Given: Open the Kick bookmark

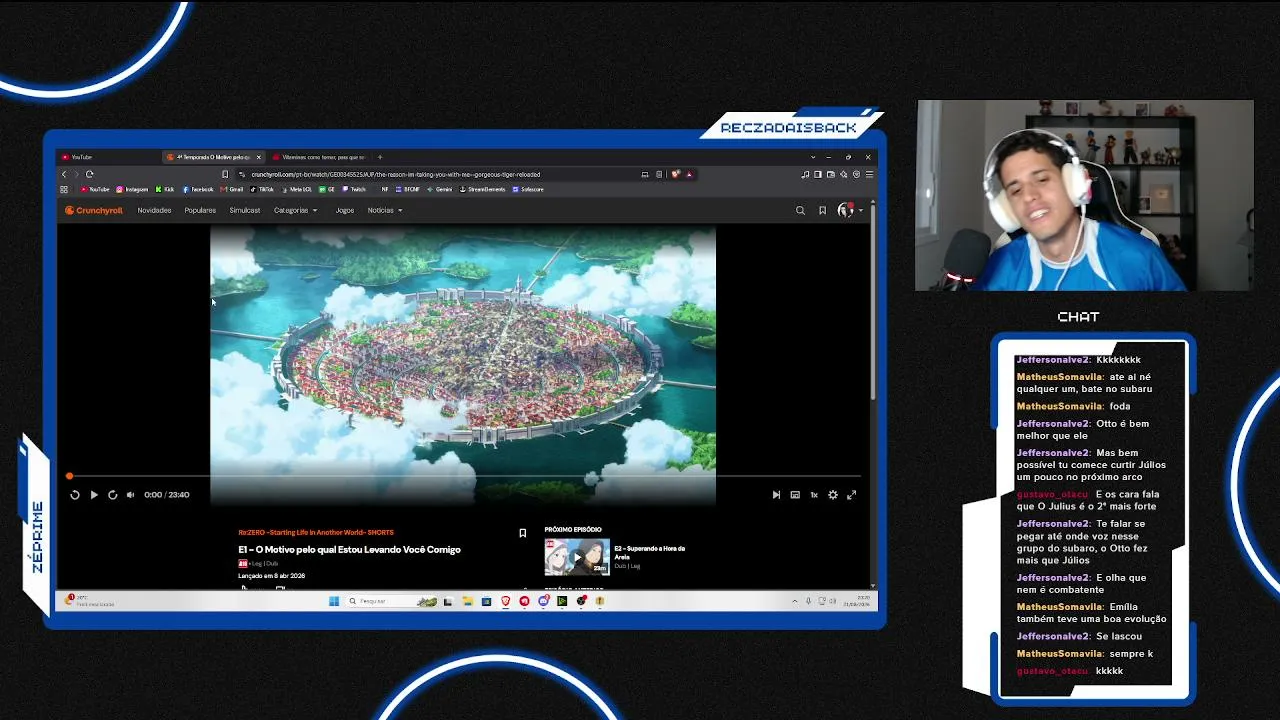Looking at the screenshot, I should coord(165,189).
